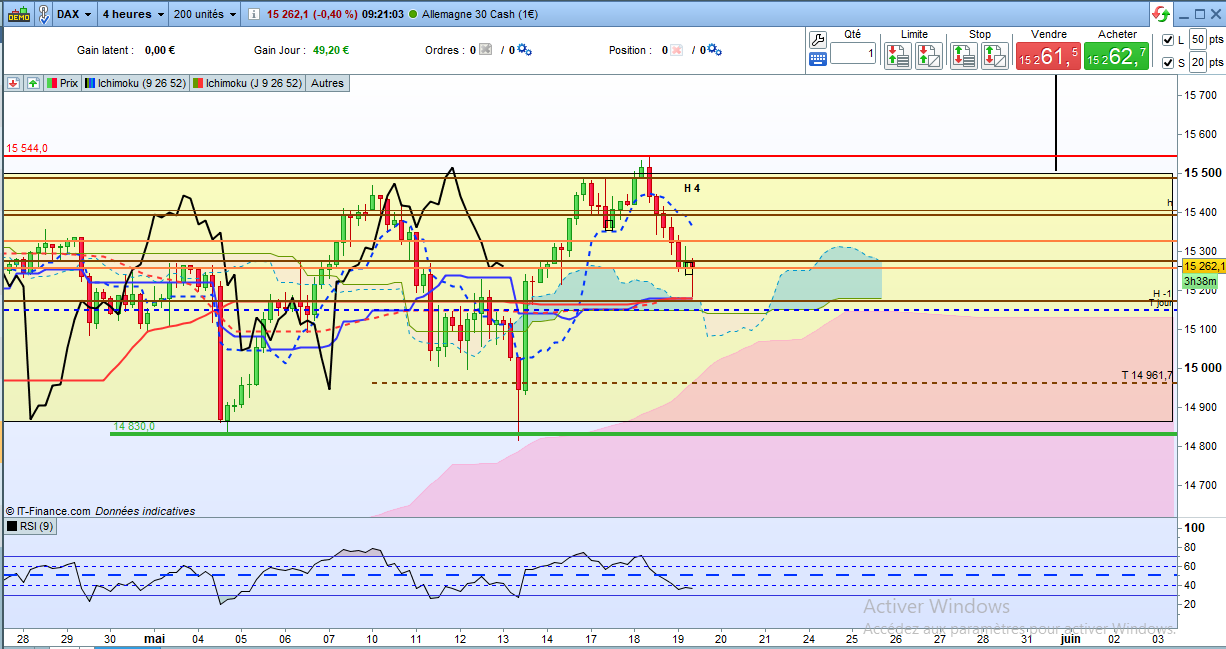Open the 4 heures timeframe dropdown
Image resolution: width=1226 pixels, height=649 pixels.
pos(131,14)
